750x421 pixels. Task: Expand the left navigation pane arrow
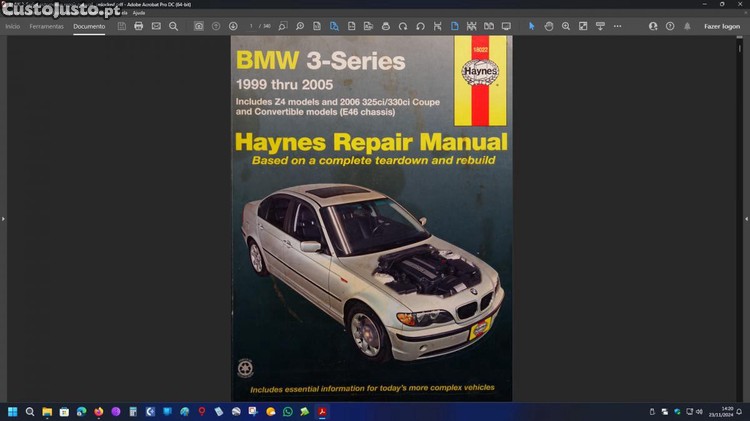tap(3, 218)
